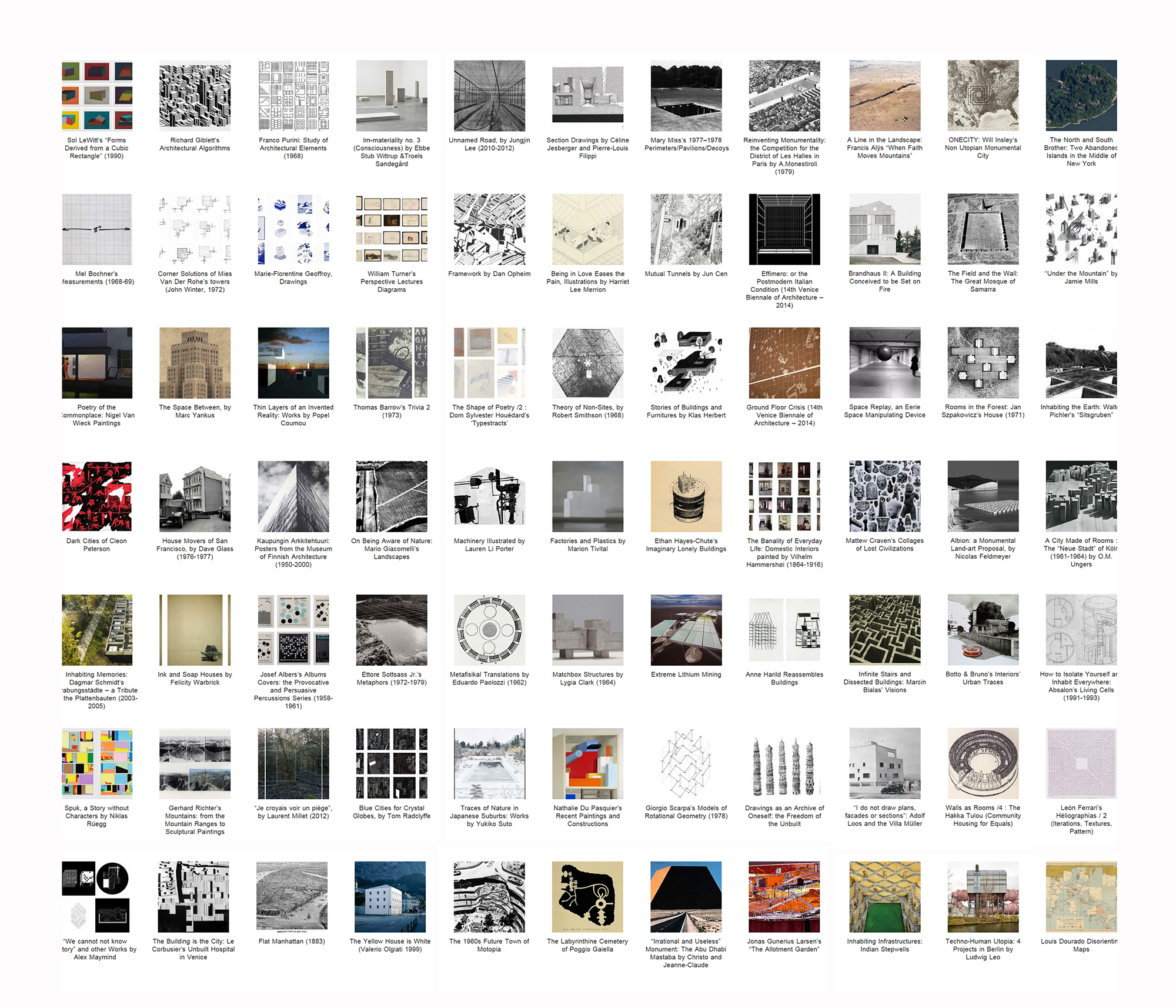Click the "A Line in the Landscape: Francis Alÿs" thumbnail
Viewport: 1176px width, 1008px height.
[x=884, y=96]
